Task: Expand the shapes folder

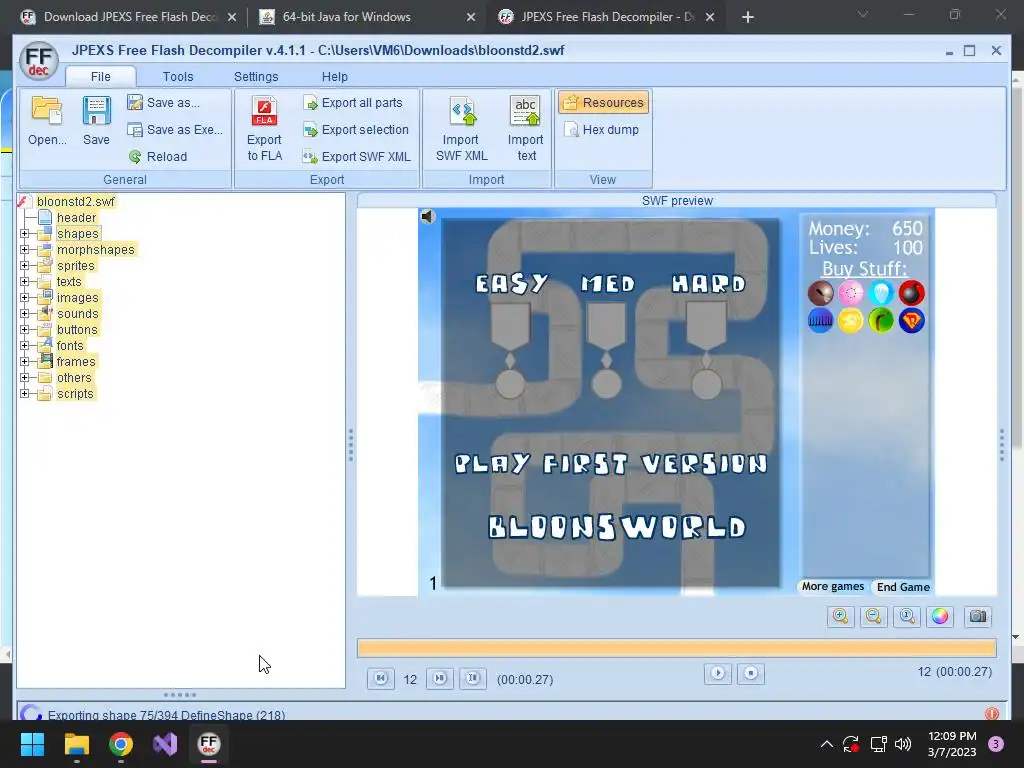Action: pos(24,234)
